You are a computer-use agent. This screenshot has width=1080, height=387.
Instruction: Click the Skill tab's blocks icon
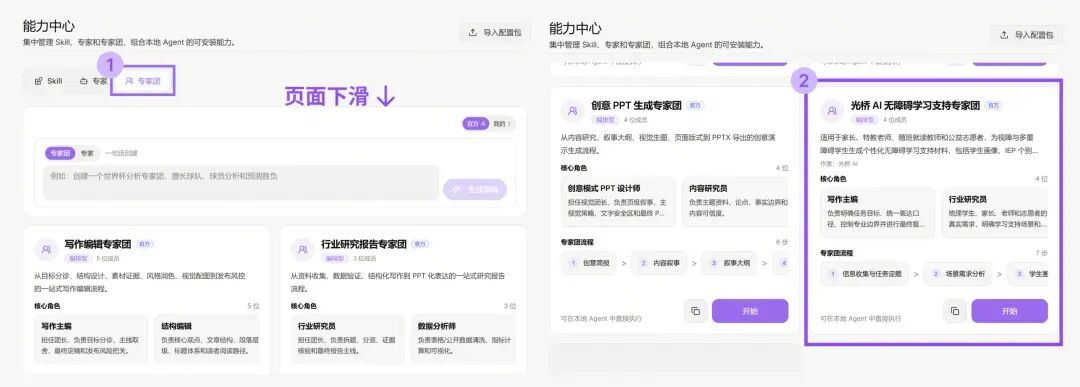(39, 81)
